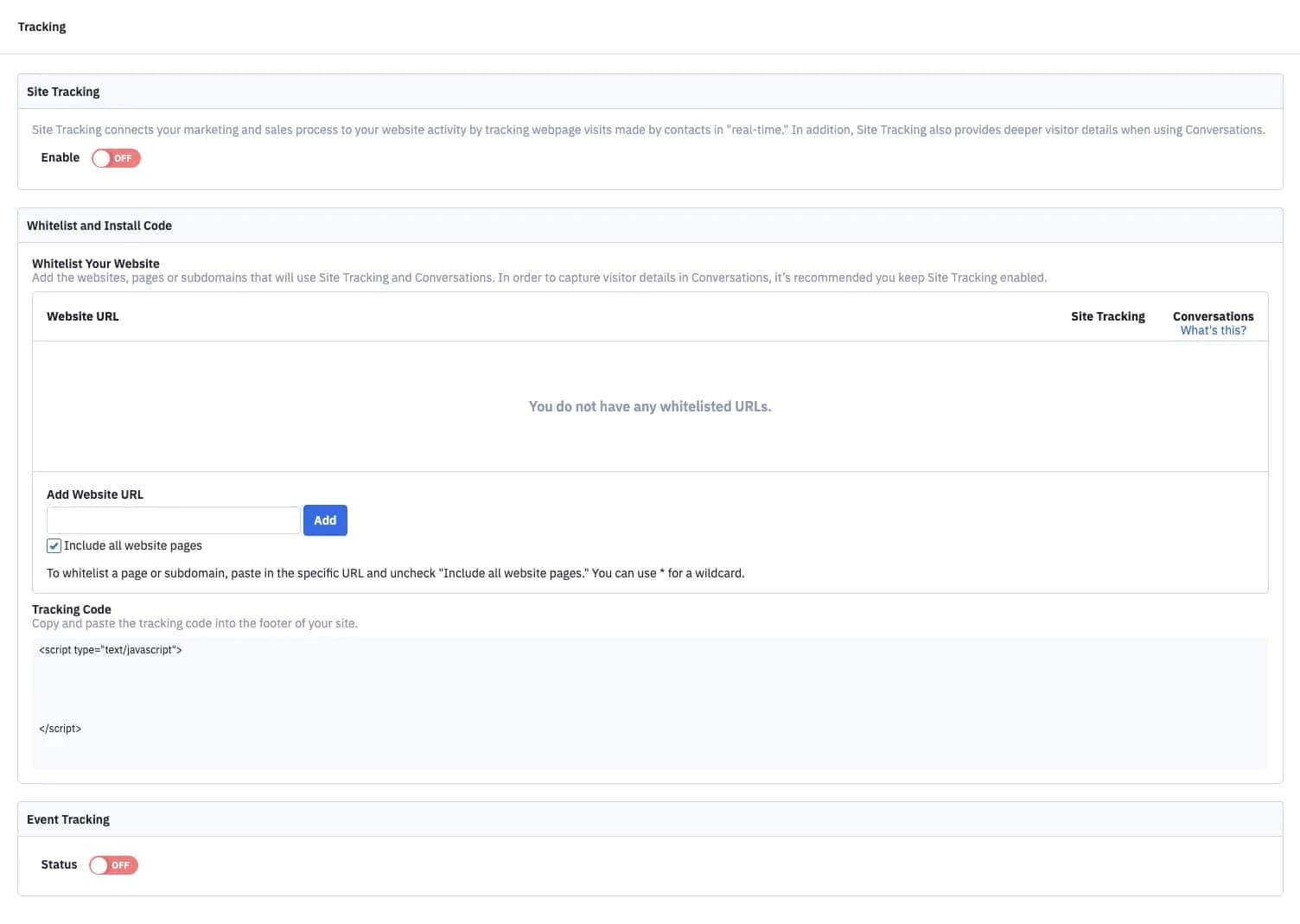Select the Tracking page title

(x=41, y=26)
